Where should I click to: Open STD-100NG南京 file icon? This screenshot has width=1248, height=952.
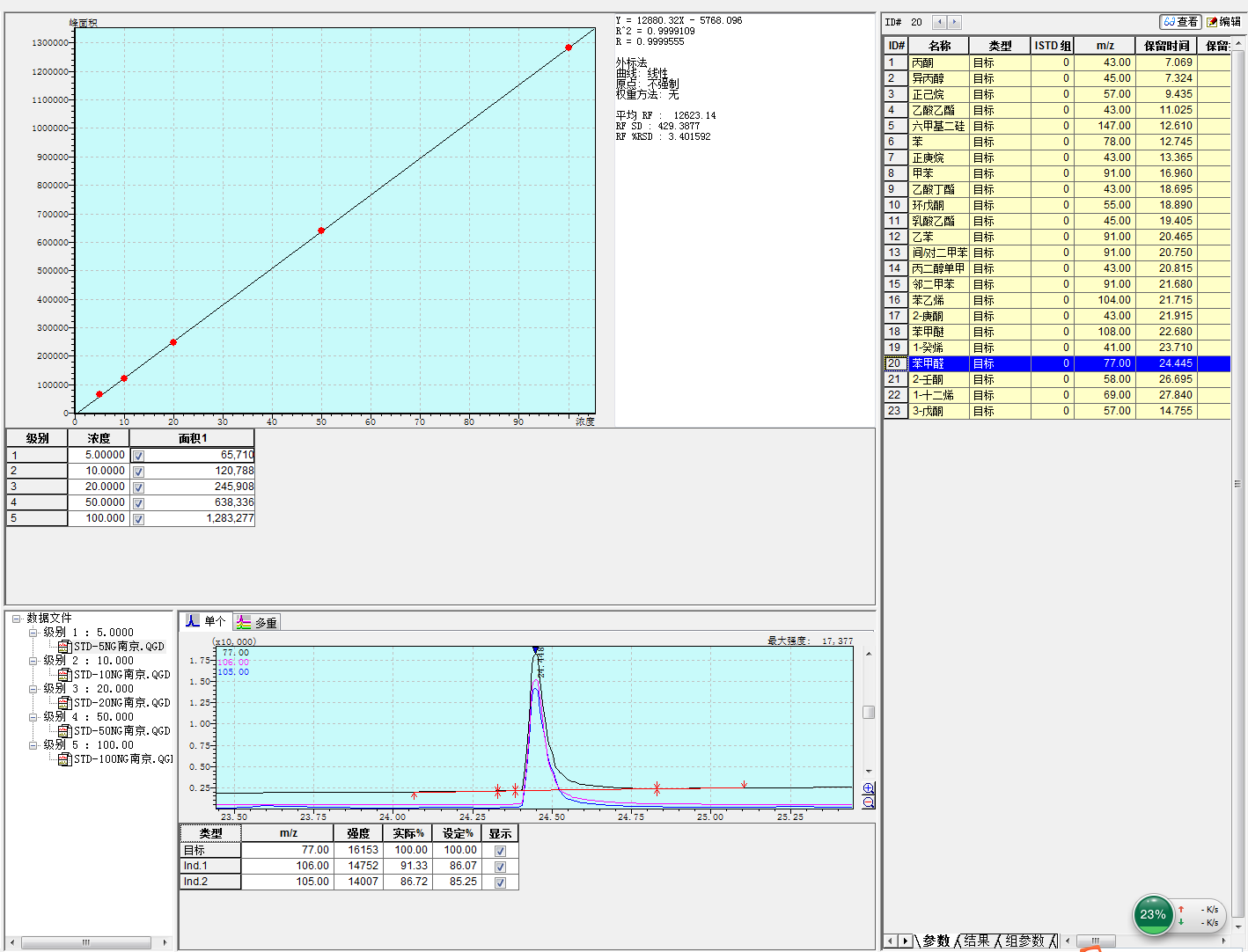click(64, 759)
